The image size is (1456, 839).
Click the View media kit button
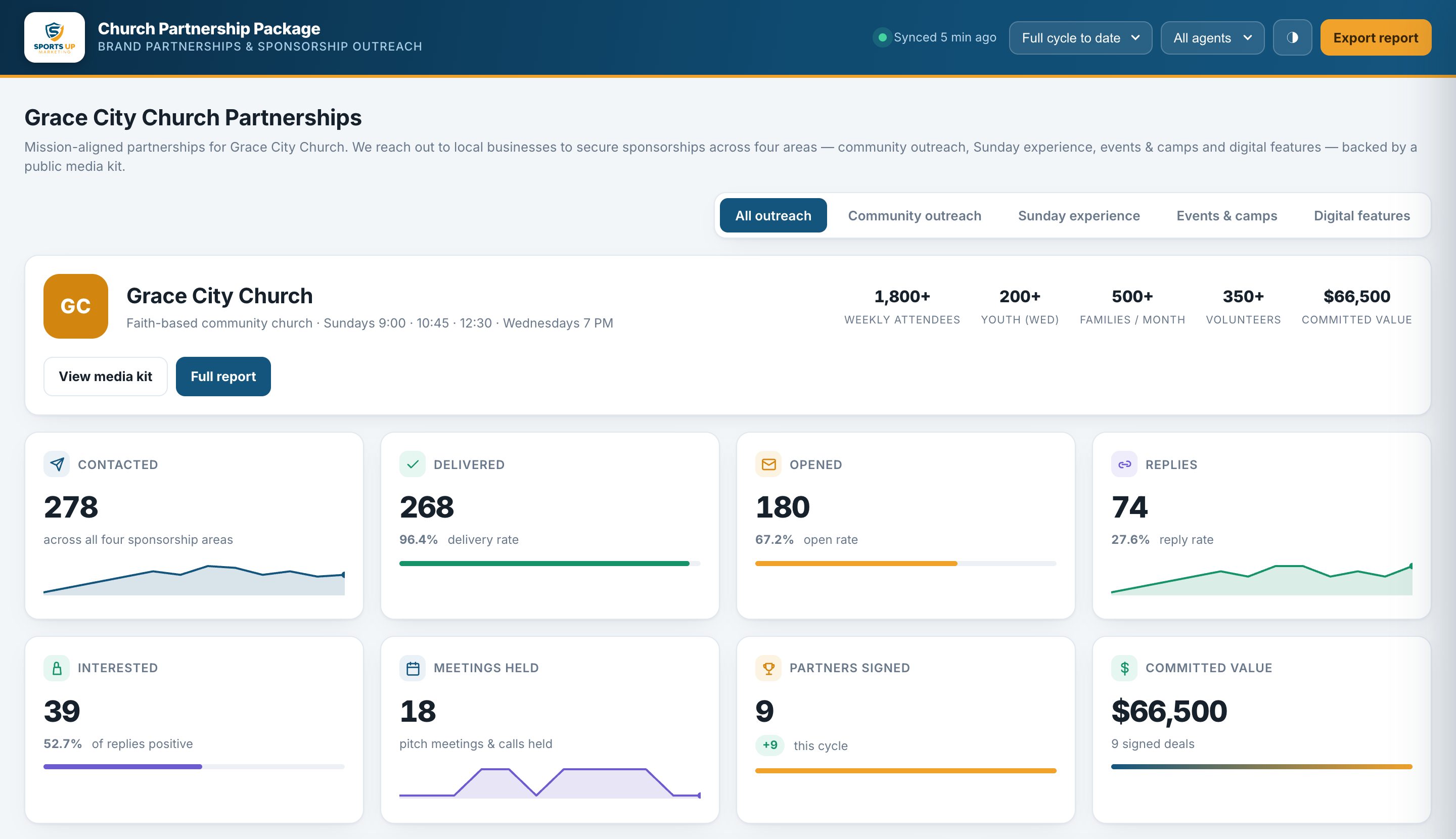[x=106, y=376]
